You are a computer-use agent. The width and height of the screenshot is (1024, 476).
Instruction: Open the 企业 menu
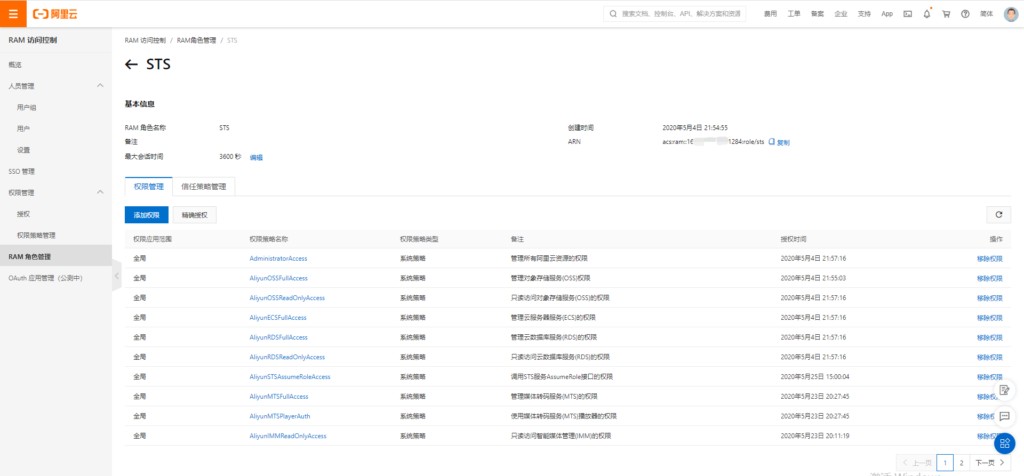pos(840,14)
